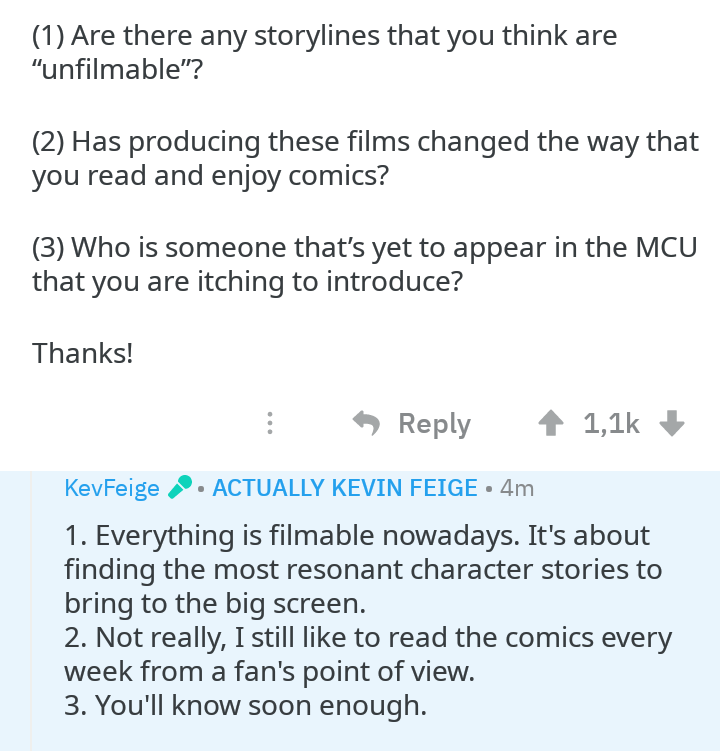This screenshot has width=720, height=751.
Task: Click the bullet dot before ACTUALLY KEVIN FEIGE
Action: 201,489
